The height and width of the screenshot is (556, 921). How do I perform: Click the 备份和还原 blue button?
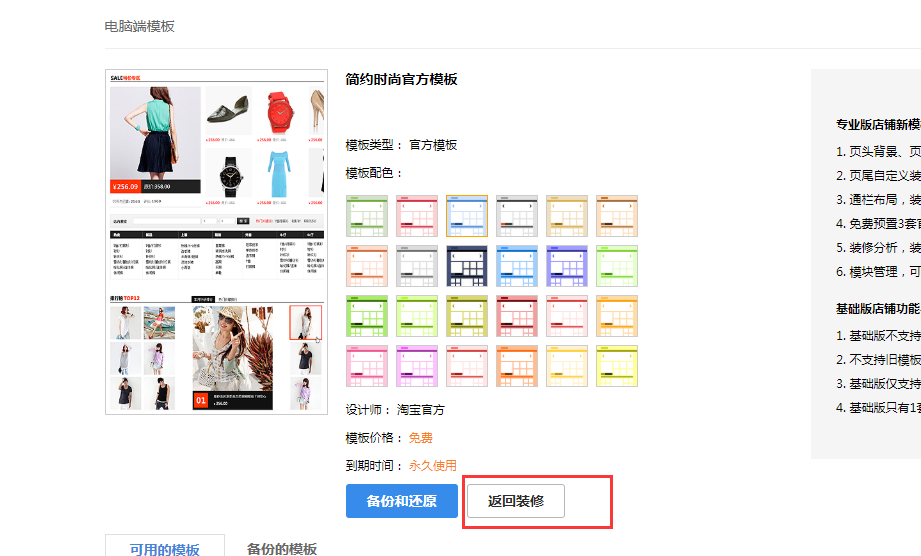pyautogui.click(x=402, y=501)
